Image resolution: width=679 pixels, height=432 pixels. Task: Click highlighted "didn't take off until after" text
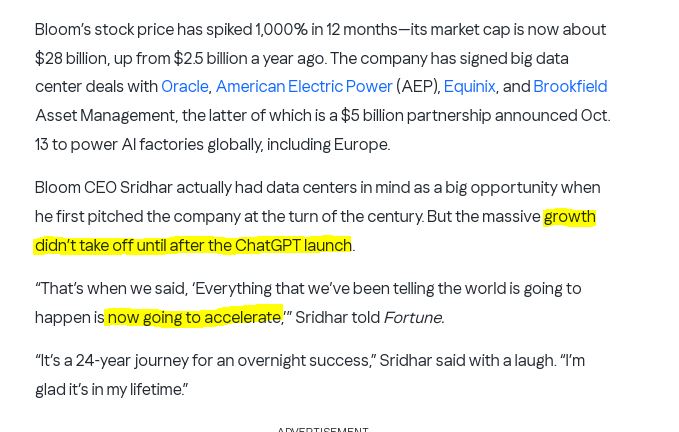click(x=134, y=246)
